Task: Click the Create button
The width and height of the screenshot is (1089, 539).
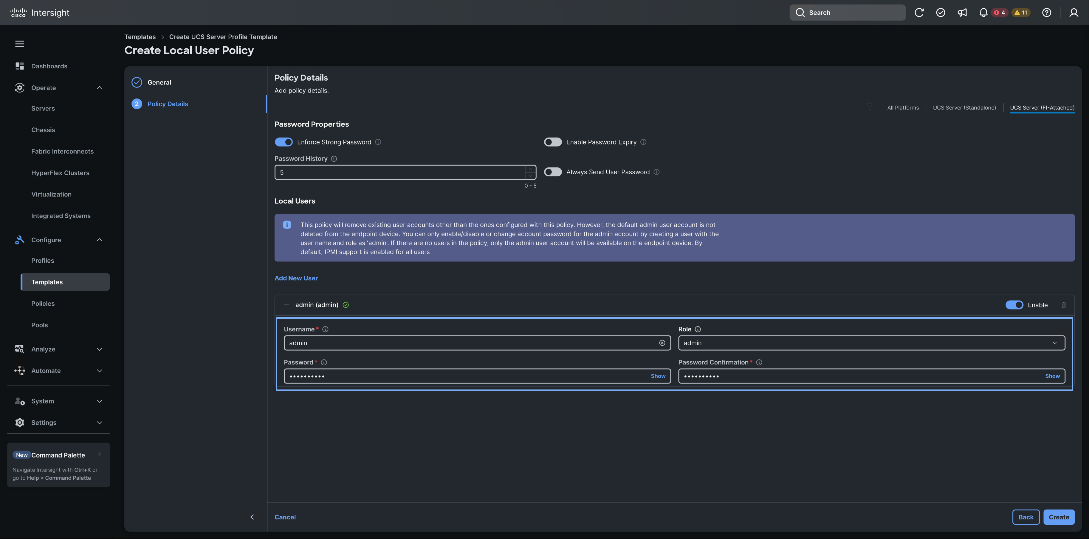Action: tap(1058, 517)
